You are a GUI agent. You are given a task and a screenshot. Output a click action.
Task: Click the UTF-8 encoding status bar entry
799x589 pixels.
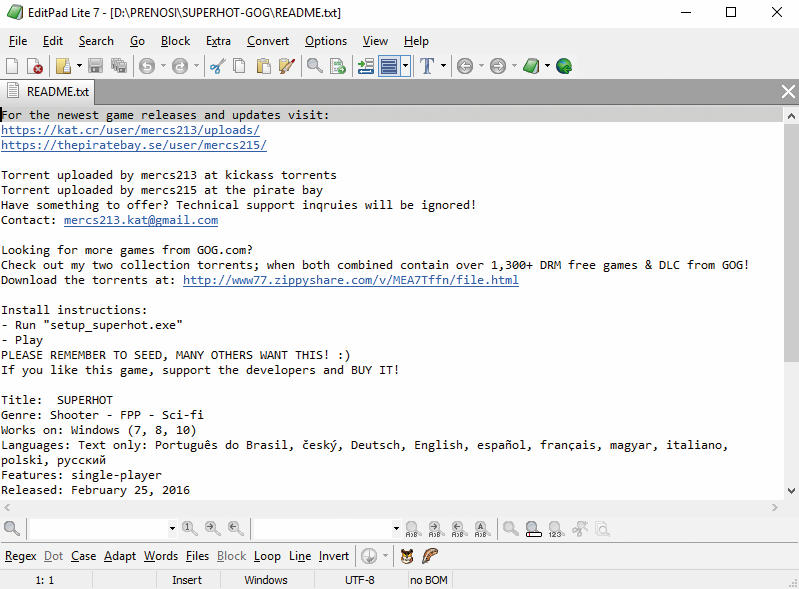coord(360,580)
